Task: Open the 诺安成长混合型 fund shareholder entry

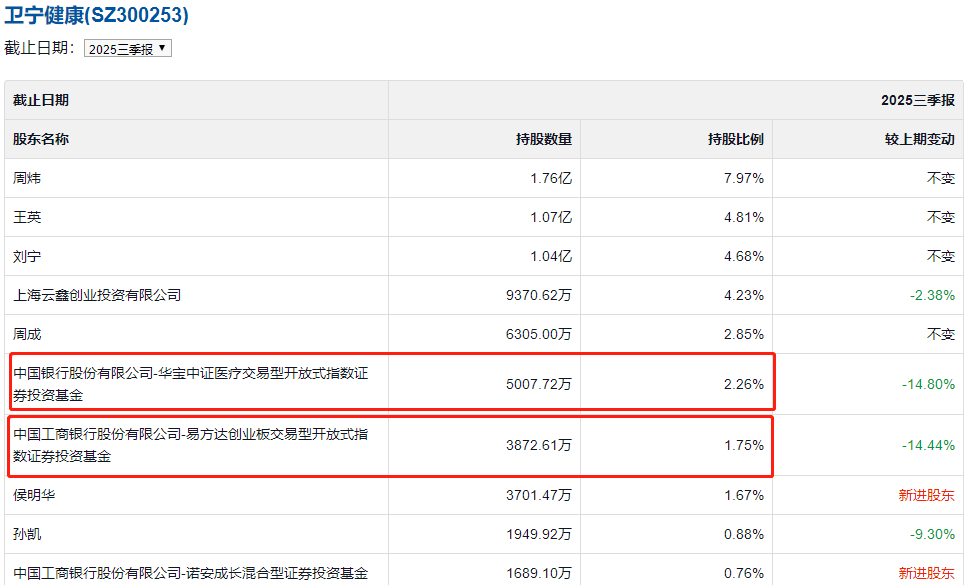Action: 190,573
